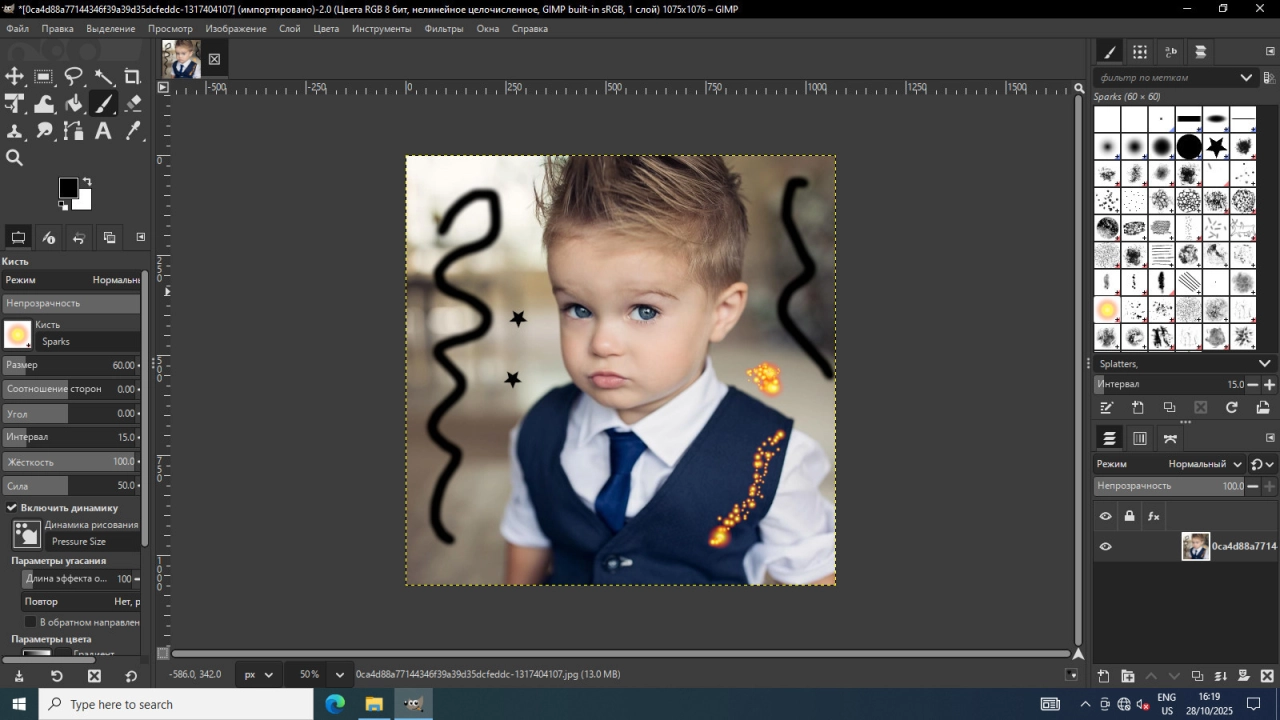The height and width of the screenshot is (720, 1280).
Task: Toggle the layer visibility eye for 0ca4d88a7714
Action: click(x=1105, y=546)
